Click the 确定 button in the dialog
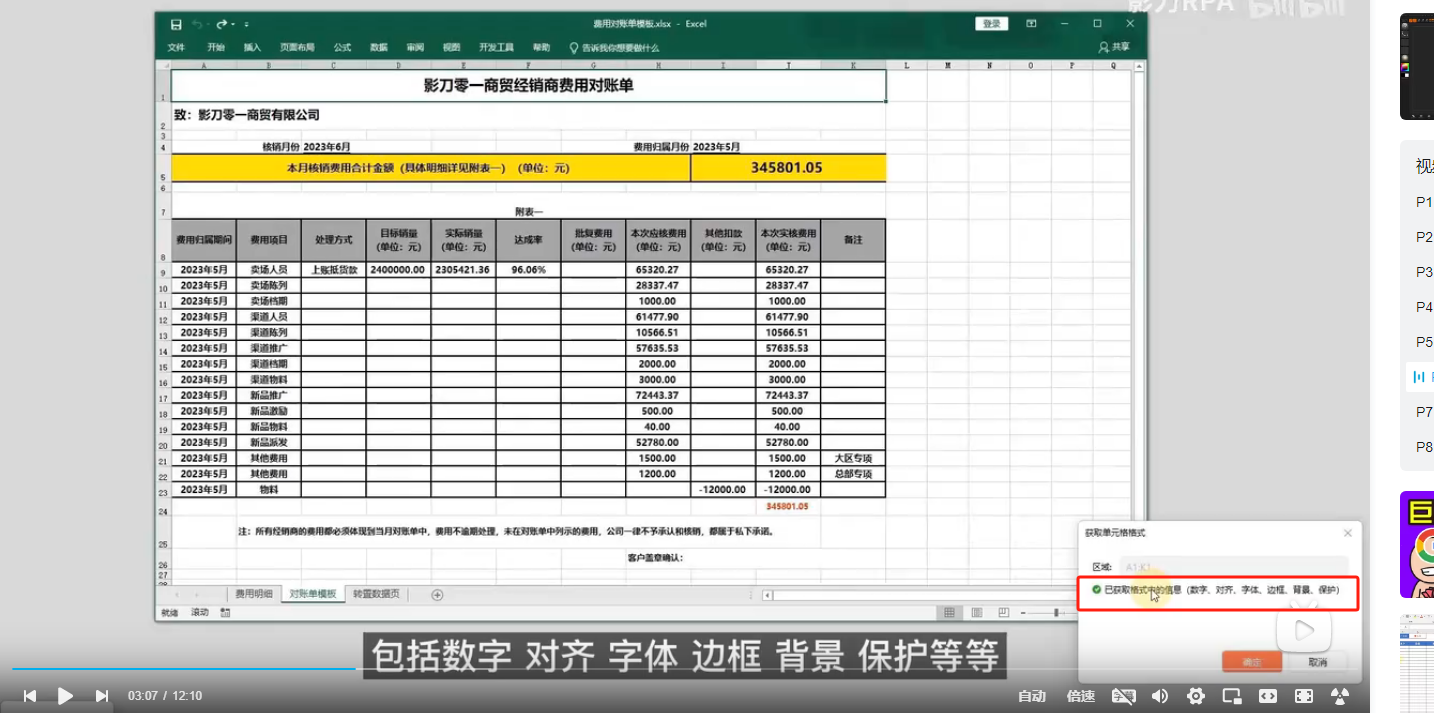1434x713 pixels. click(1252, 662)
